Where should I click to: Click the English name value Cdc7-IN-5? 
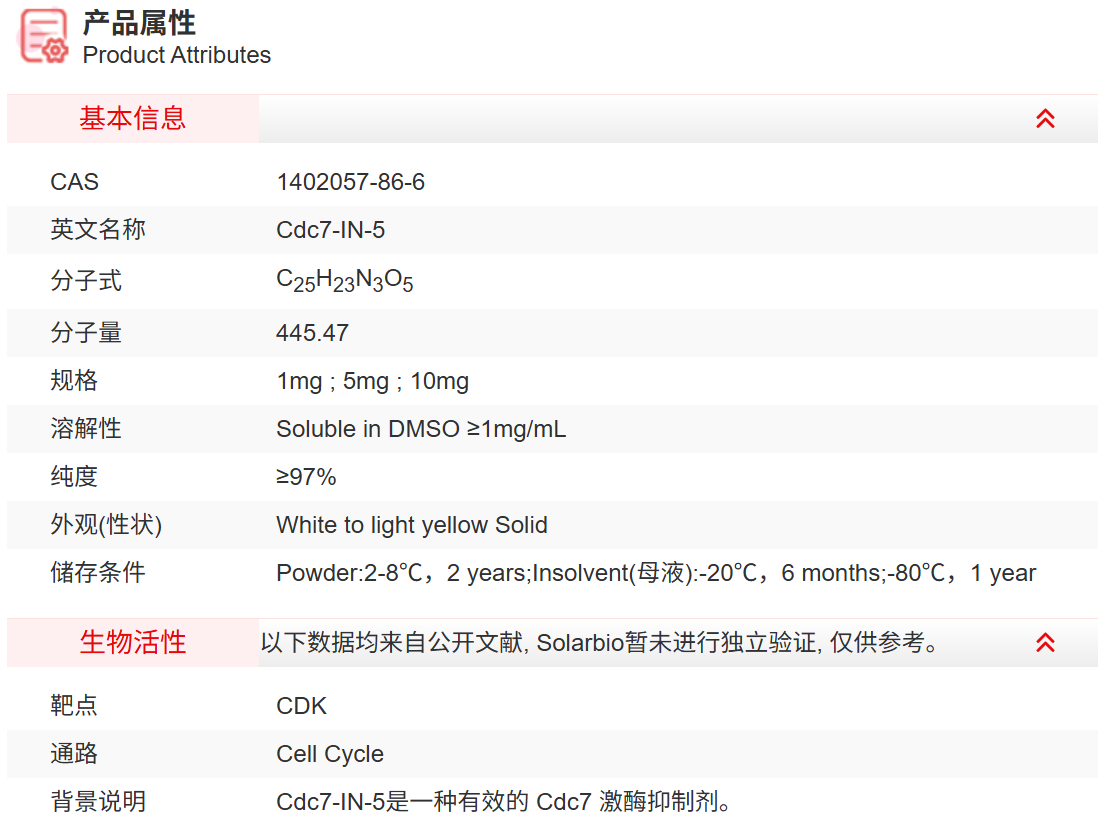pyautogui.click(x=330, y=230)
